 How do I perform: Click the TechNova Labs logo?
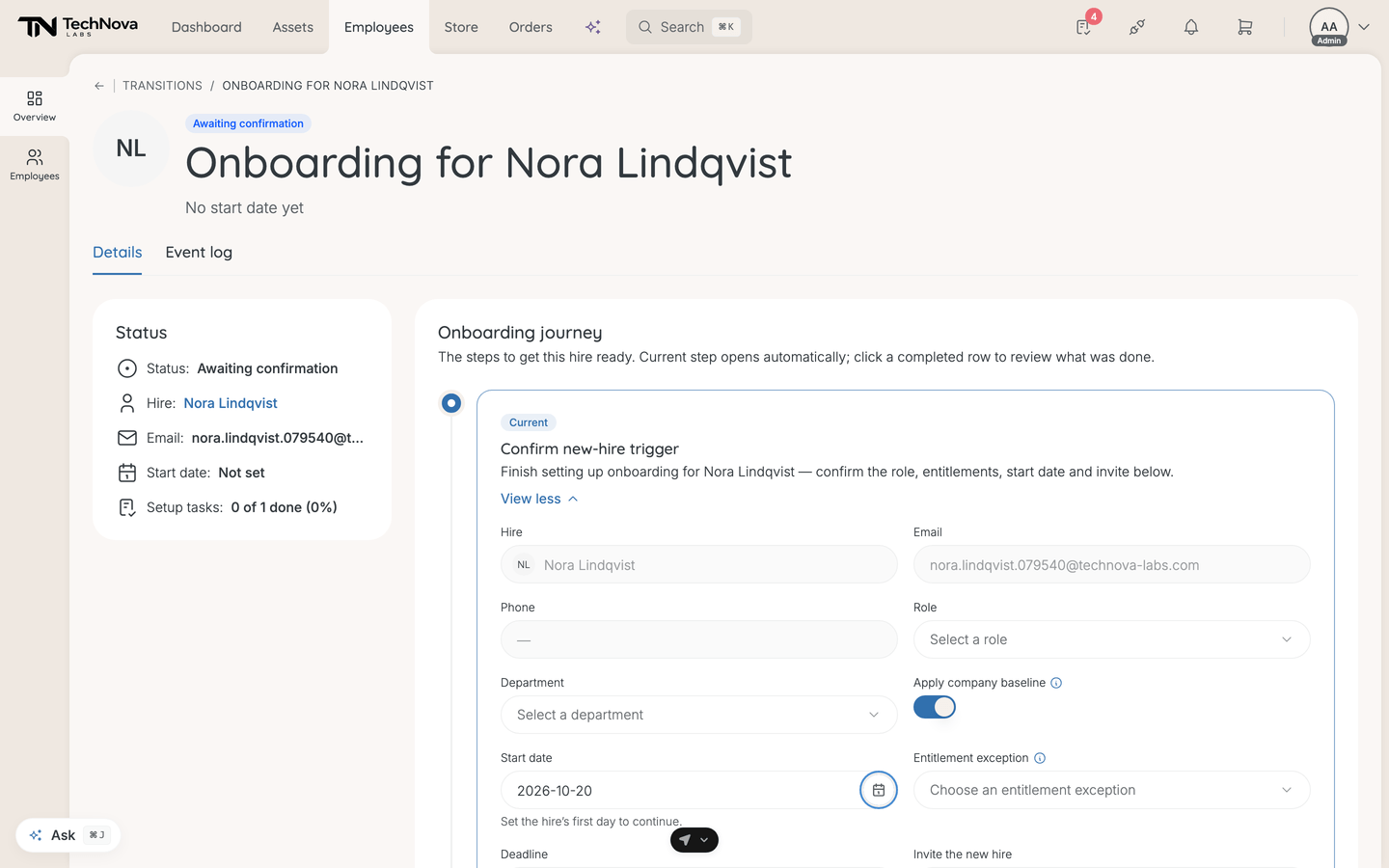(x=78, y=27)
